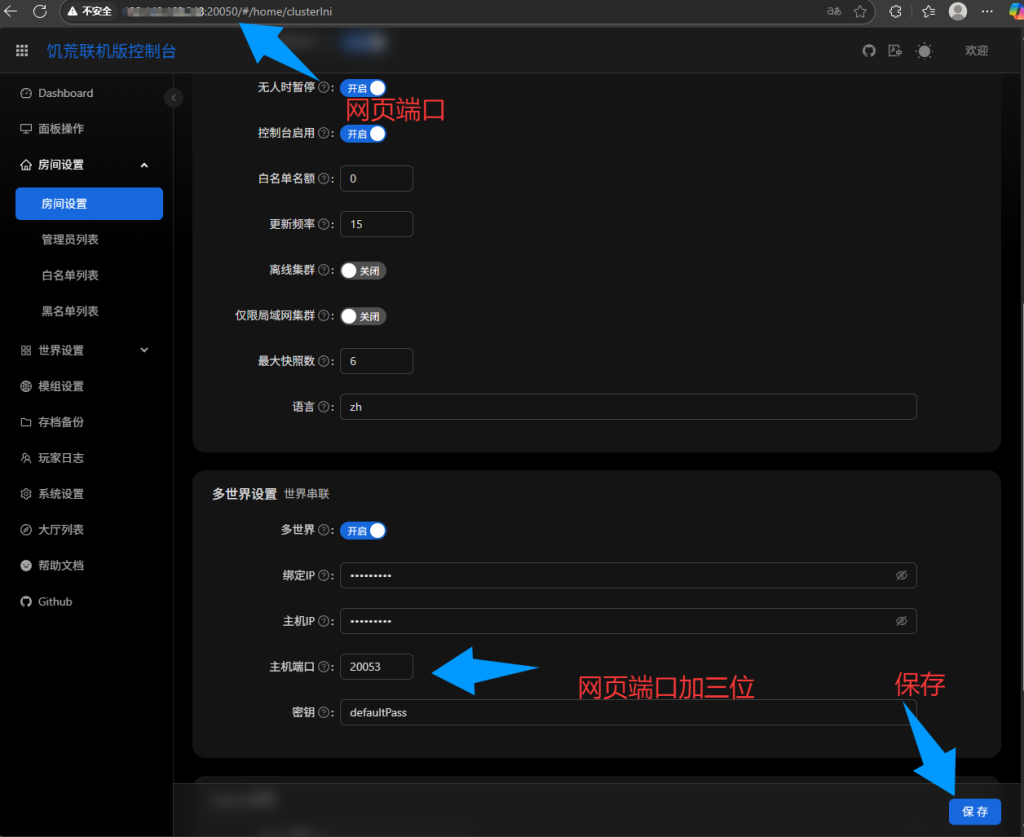Expand the 世界设置 sidebar group
This screenshot has width=1024, height=837.
point(144,350)
